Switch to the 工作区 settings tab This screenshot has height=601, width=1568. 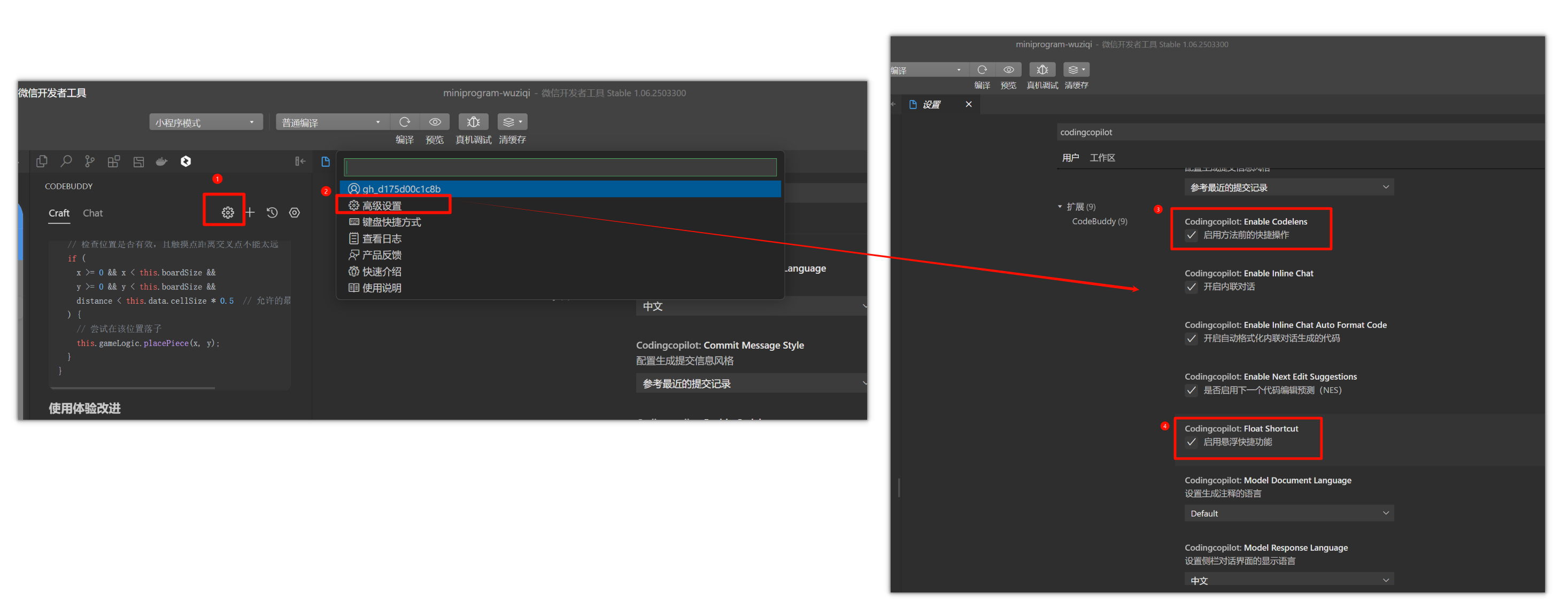click(1102, 158)
